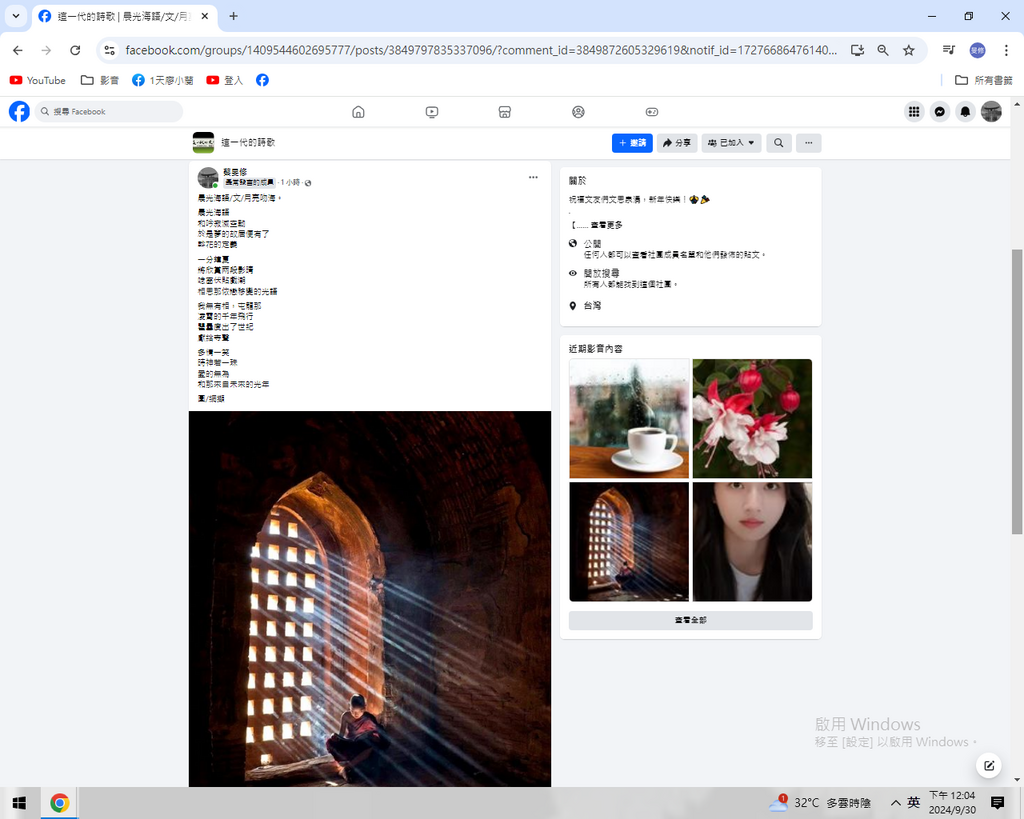Open the Gaming icon in top nav
The image size is (1024, 819).
pos(651,112)
